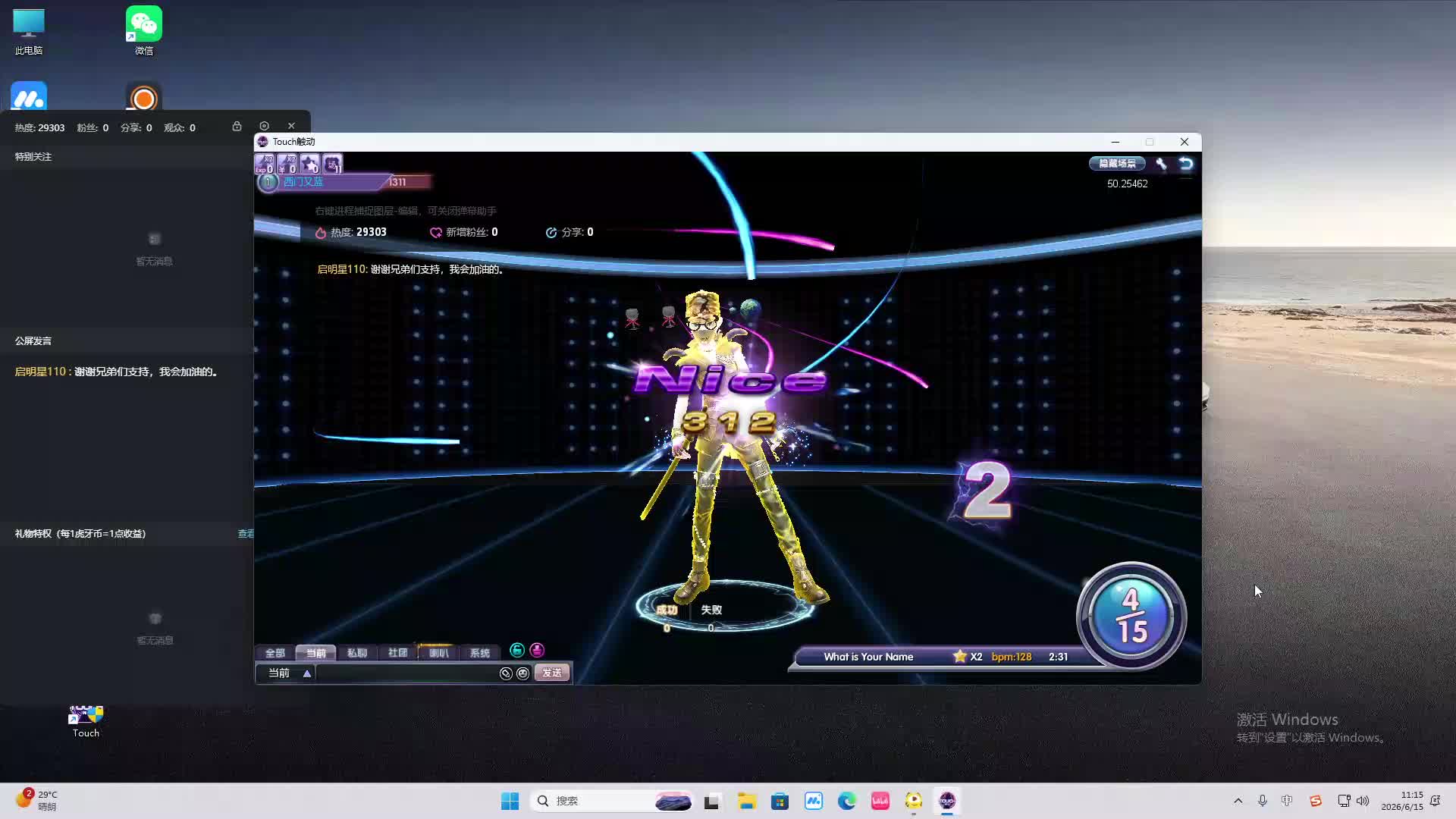Click the 隐藏场景 hide scene button

point(1117,163)
